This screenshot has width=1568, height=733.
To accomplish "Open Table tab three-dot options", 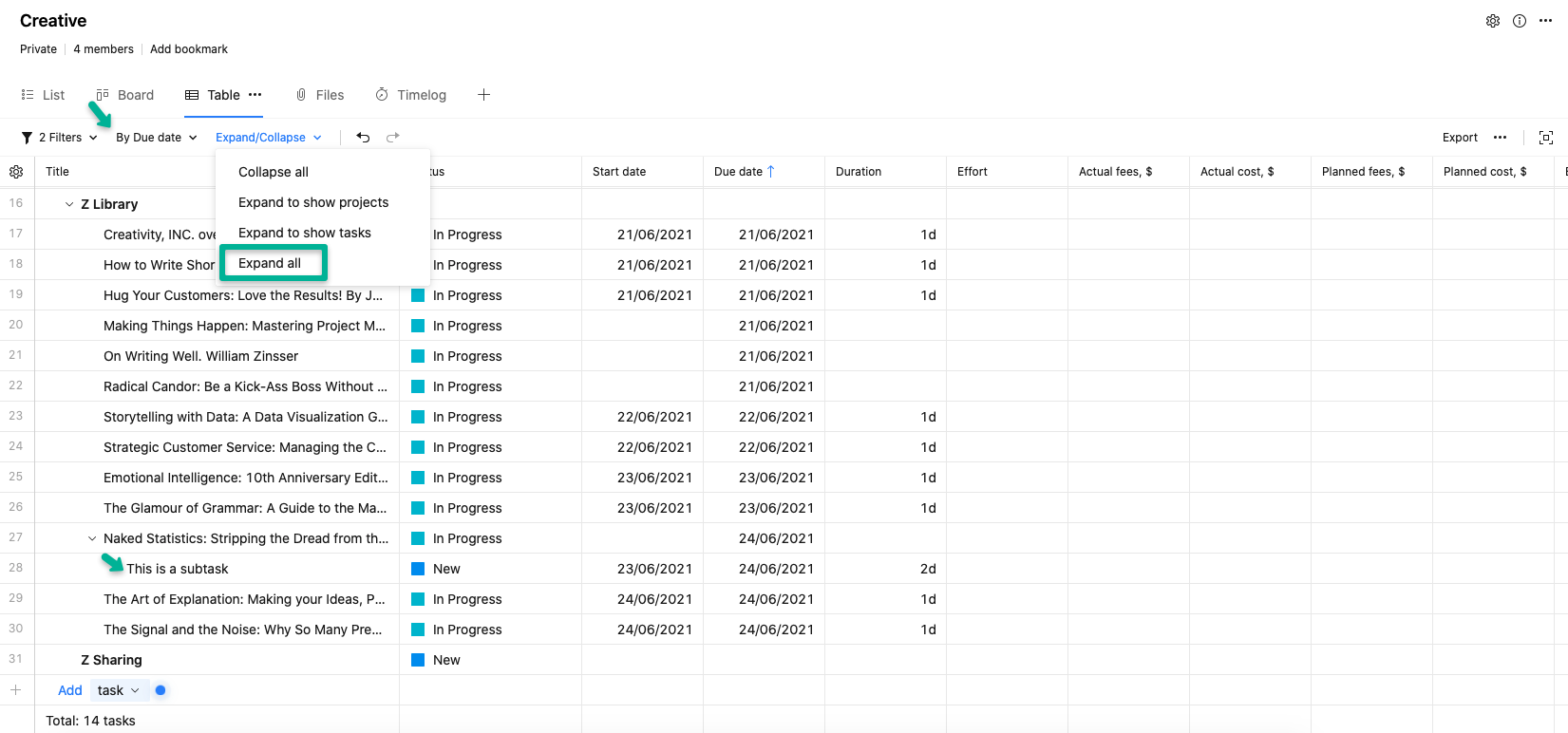I will 255,95.
